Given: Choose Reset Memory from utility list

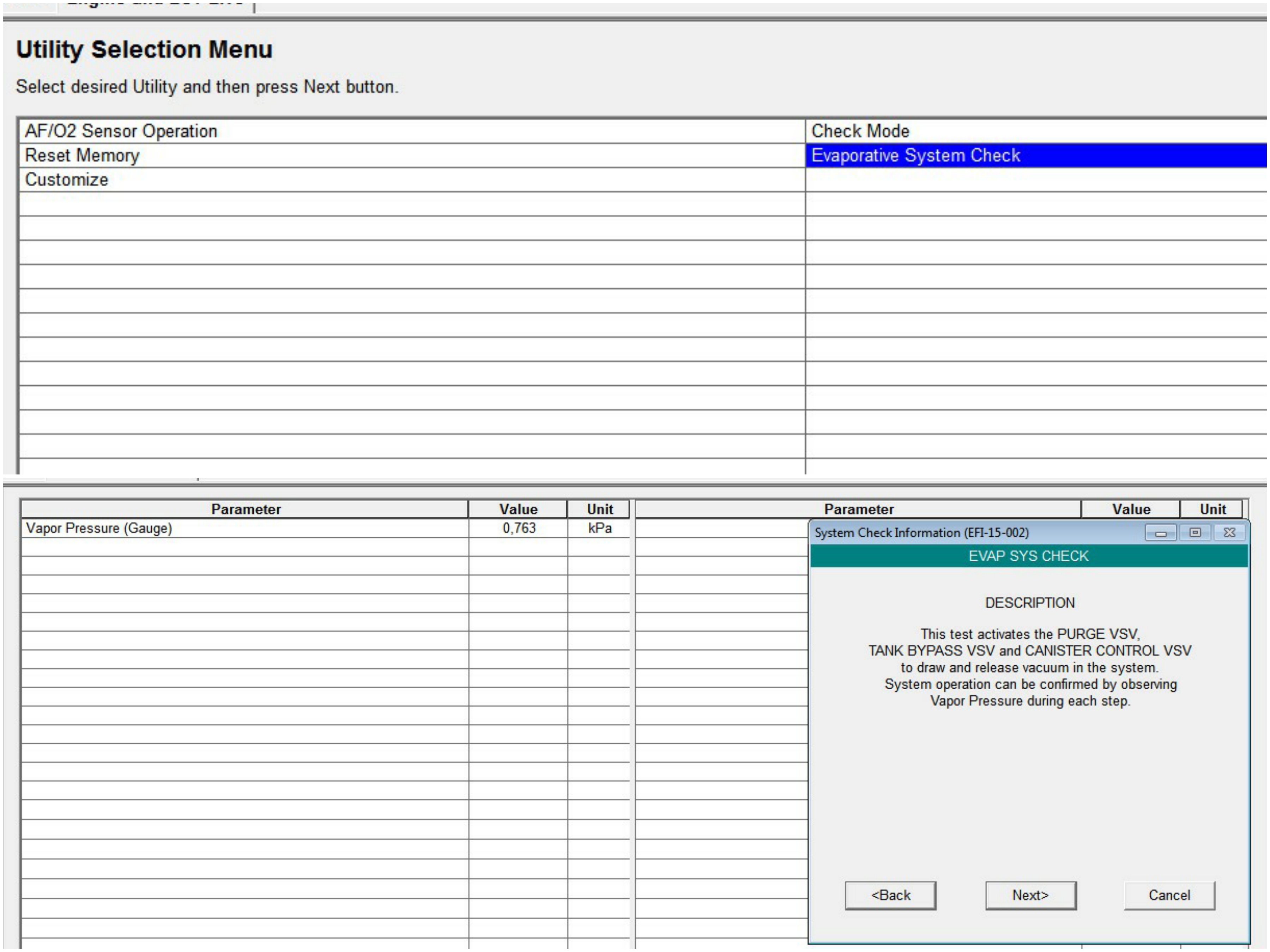Looking at the screenshot, I should pos(82,155).
